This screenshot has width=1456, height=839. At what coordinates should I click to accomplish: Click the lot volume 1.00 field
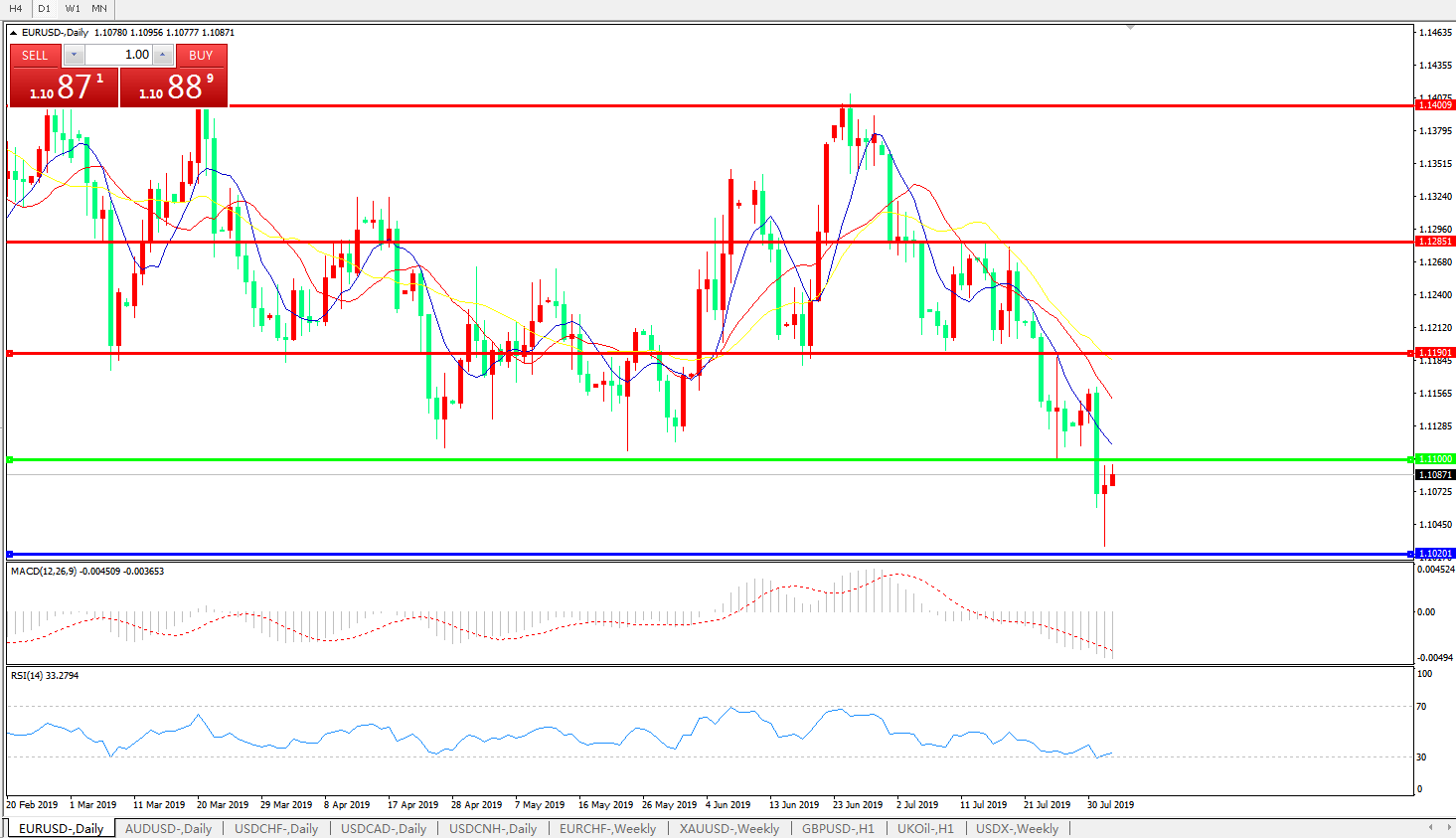pyautogui.click(x=118, y=56)
